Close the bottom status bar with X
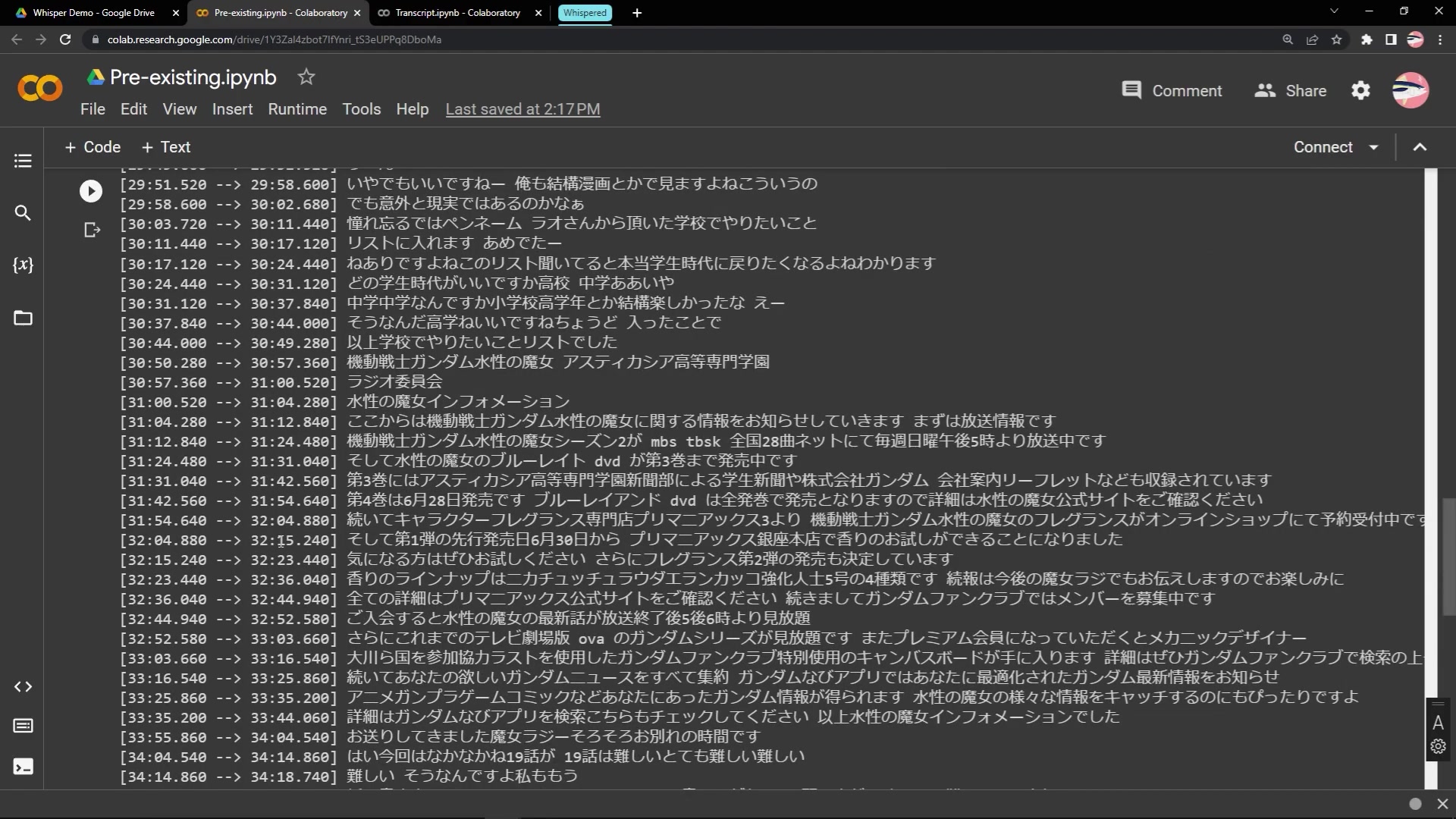 (1442, 804)
